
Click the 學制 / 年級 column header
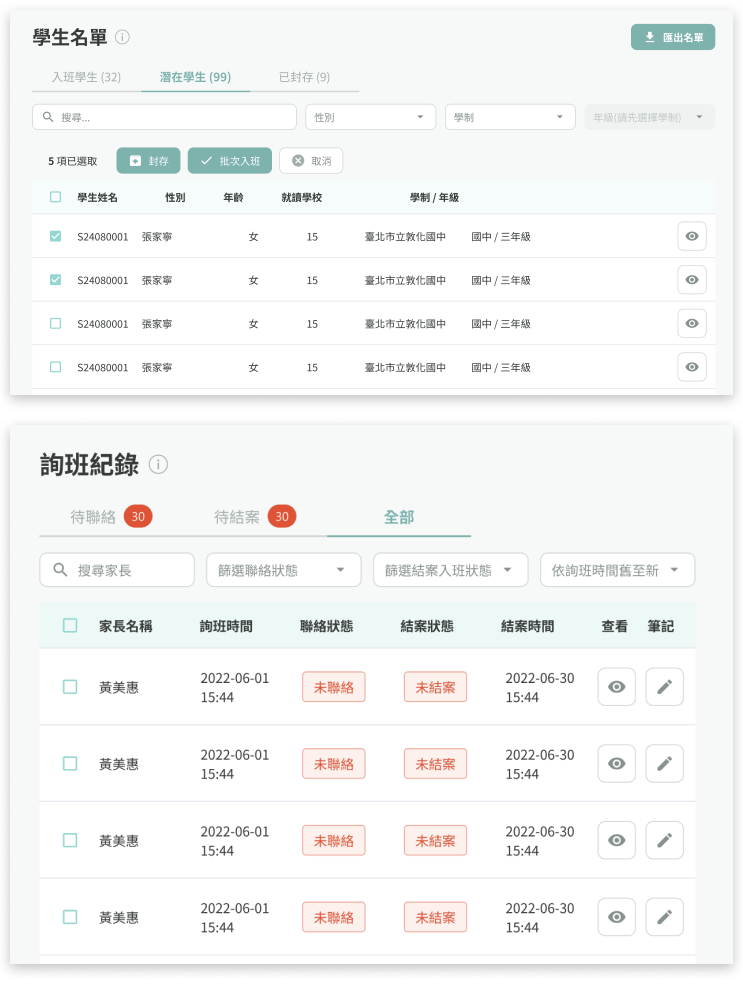point(434,198)
